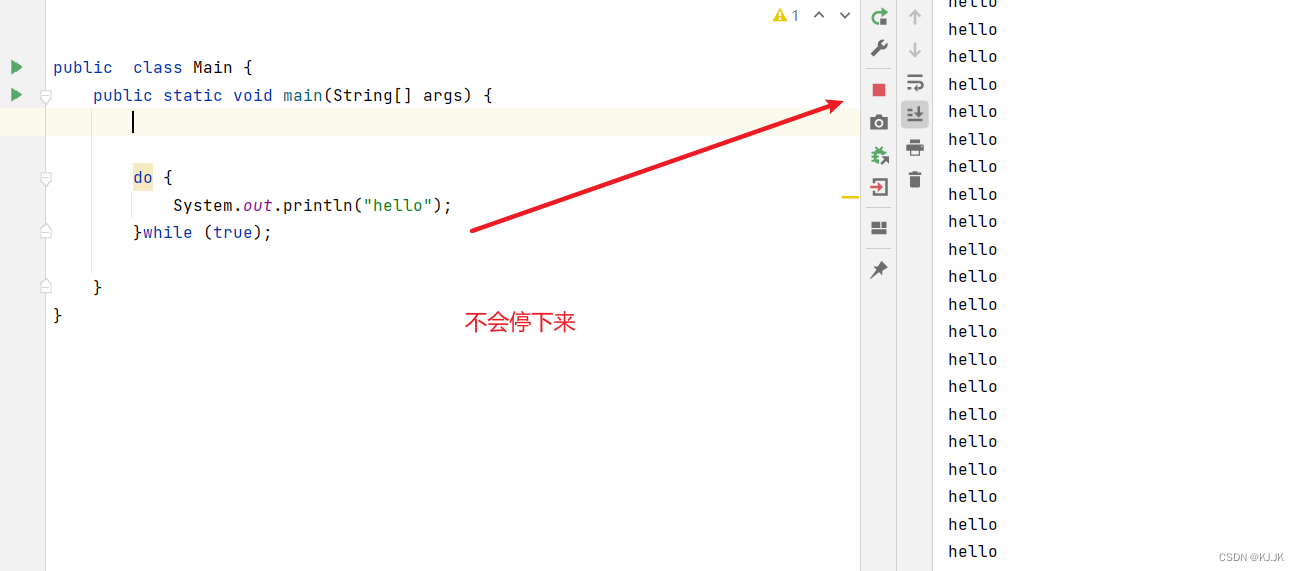Clear all console output with trash
The width and height of the screenshot is (1299, 571).
(x=914, y=180)
